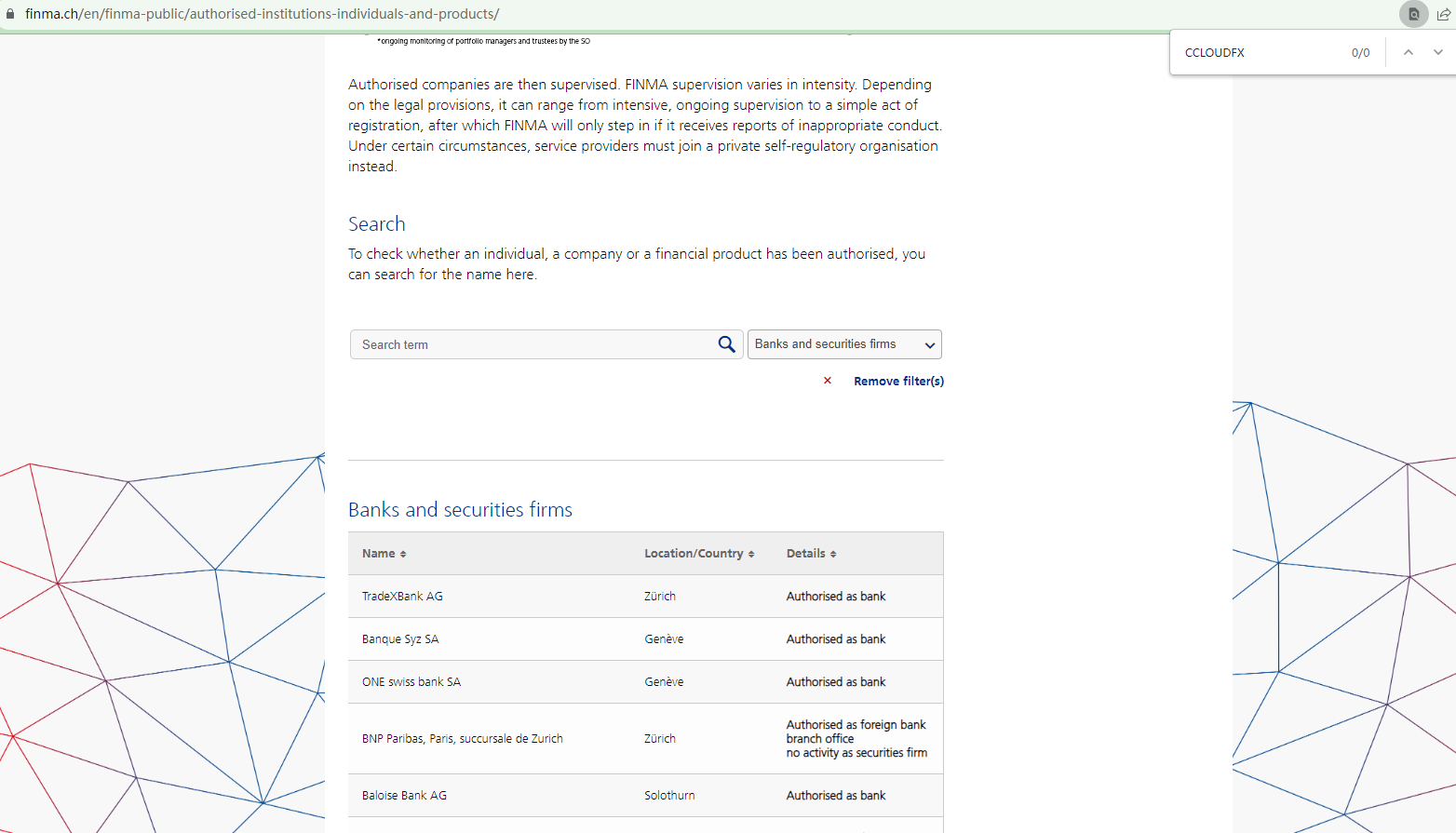This screenshot has width=1456, height=833.
Task: Select the TradeXBank AG row
Action: (402, 597)
